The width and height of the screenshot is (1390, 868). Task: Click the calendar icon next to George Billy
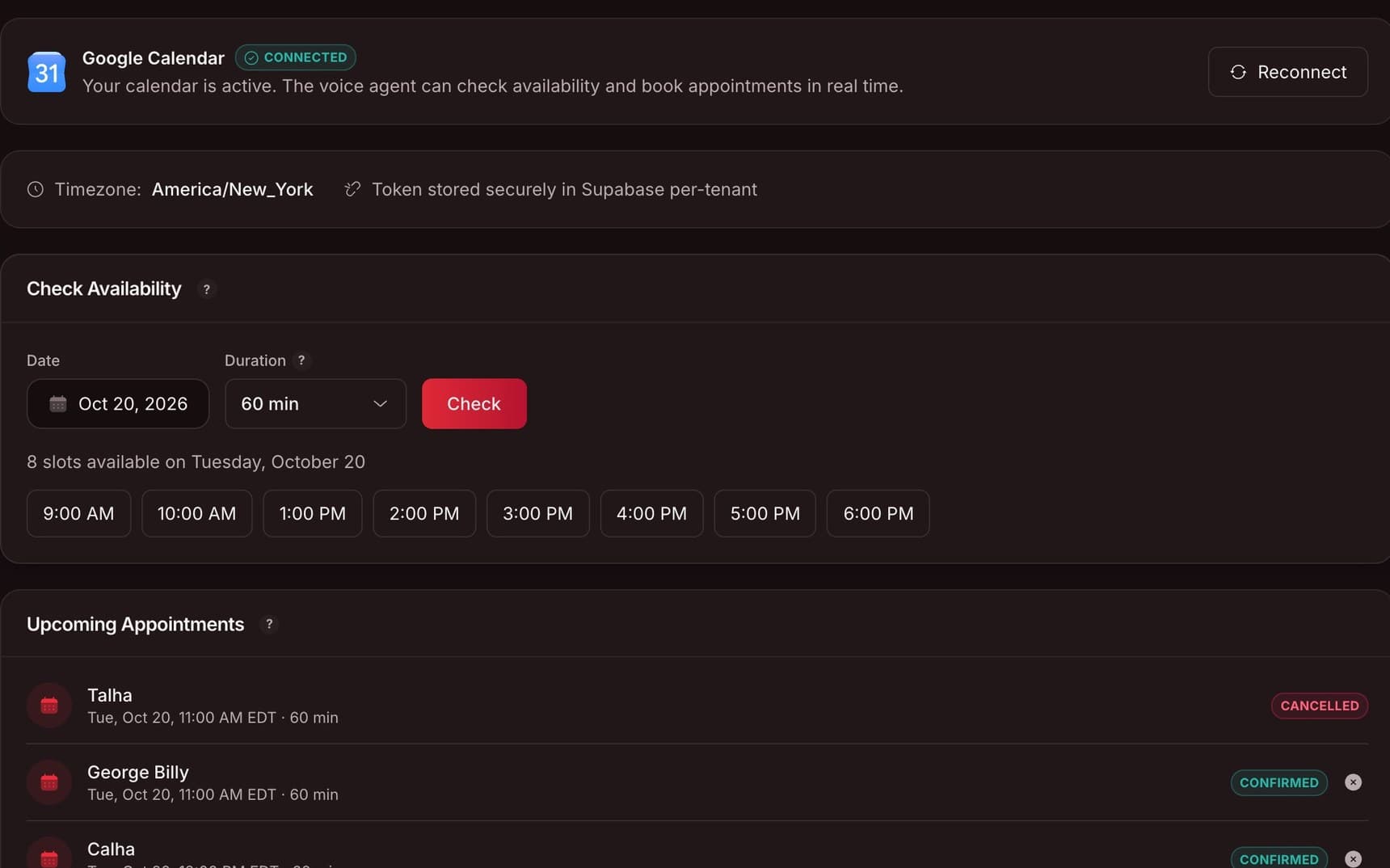pyautogui.click(x=49, y=782)
